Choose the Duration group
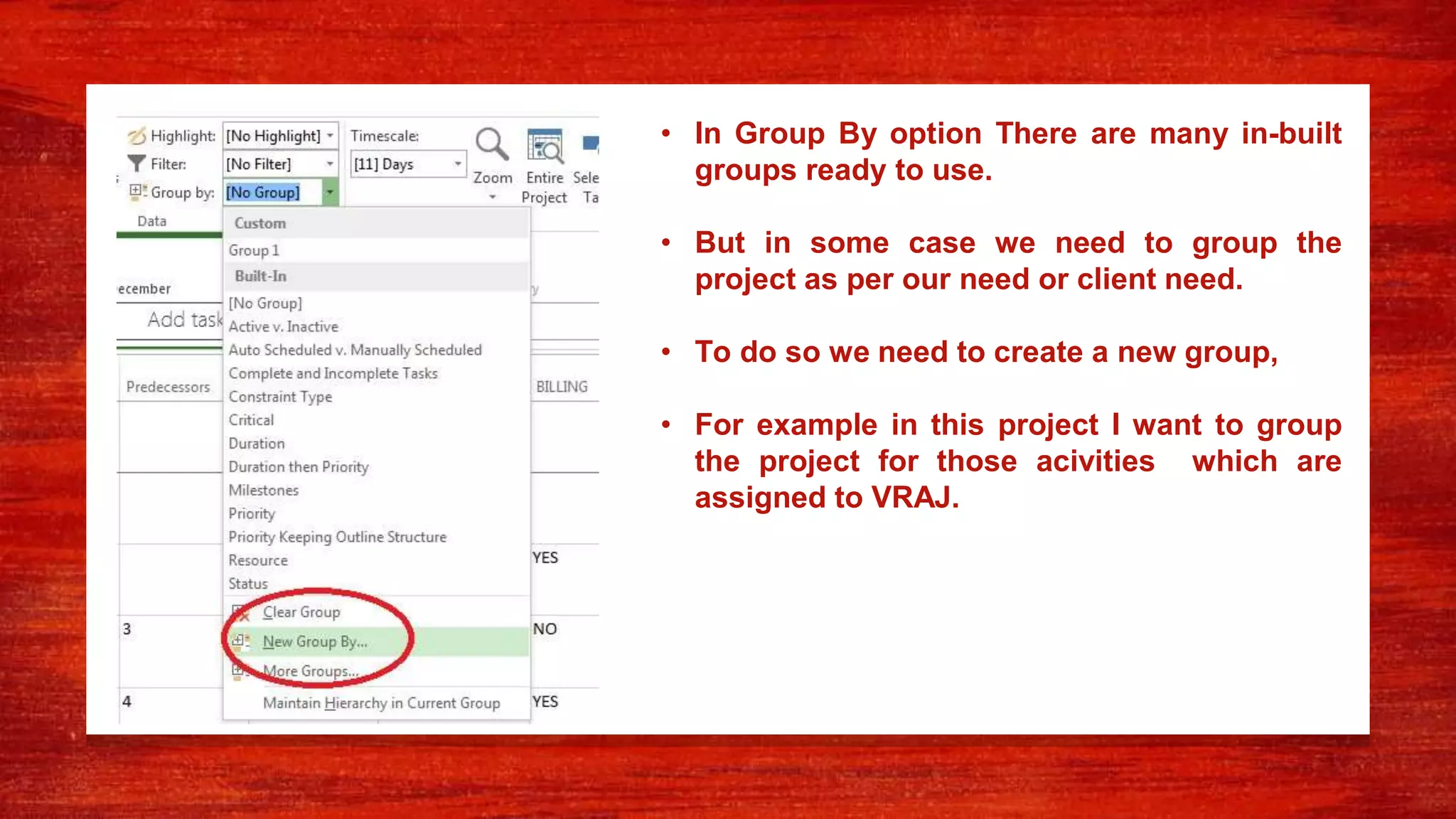 click(x=377, y=444)
